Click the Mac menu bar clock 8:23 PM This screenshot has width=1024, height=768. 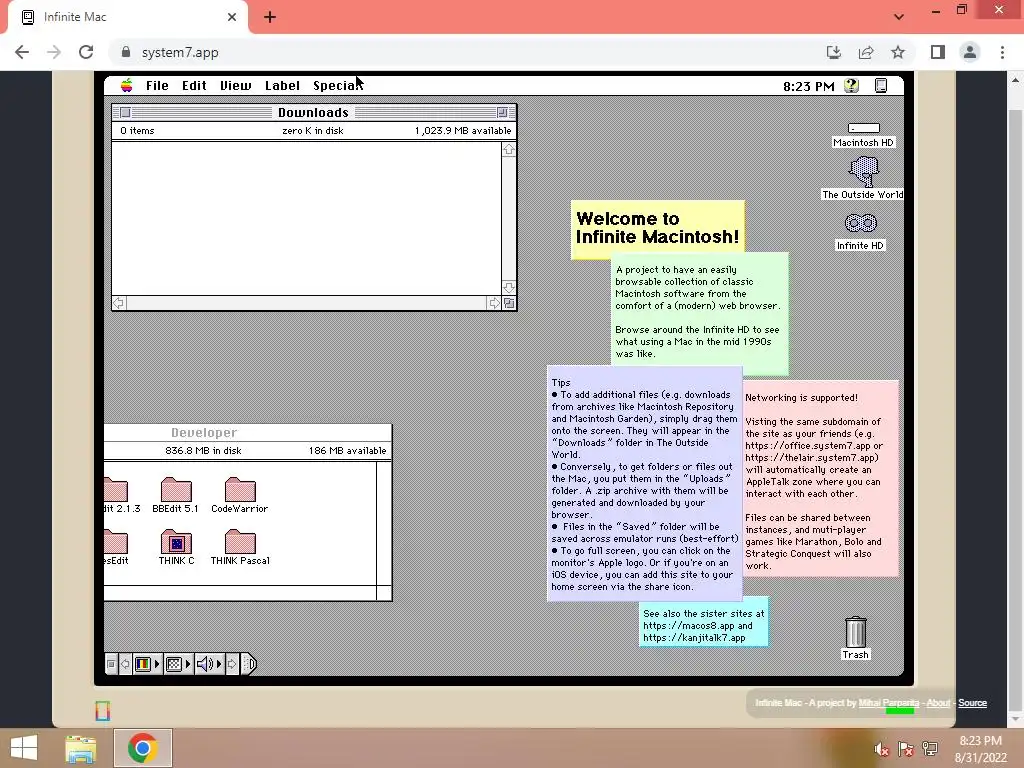pyautogui.click(x=808, y=86)
